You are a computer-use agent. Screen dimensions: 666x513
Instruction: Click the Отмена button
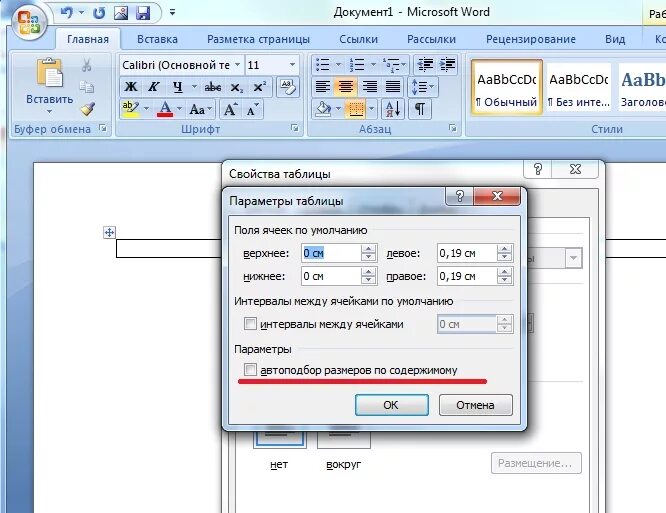pos(476,405)
